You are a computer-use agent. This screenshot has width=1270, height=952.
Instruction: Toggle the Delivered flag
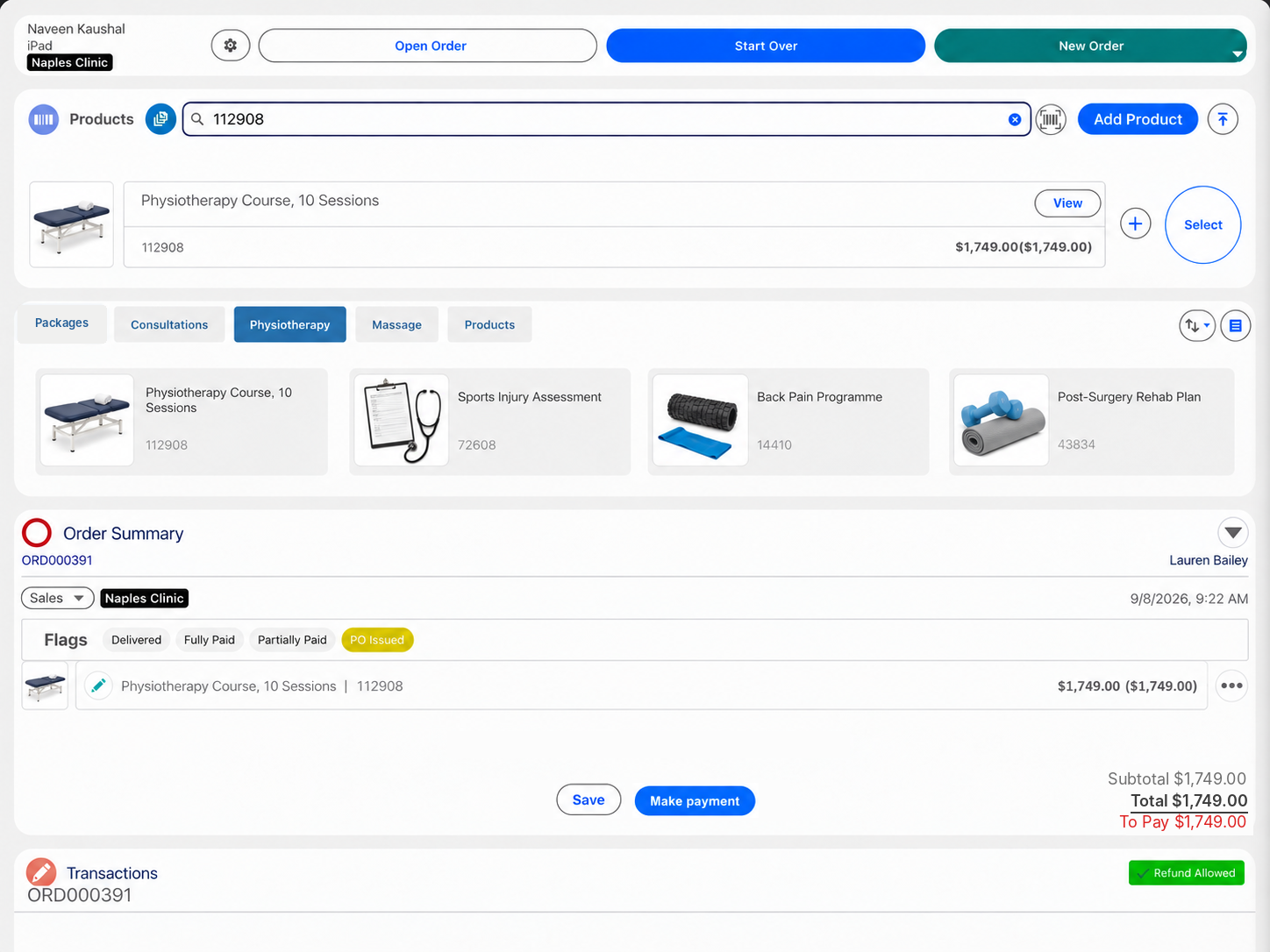click(x=136, y=640)
